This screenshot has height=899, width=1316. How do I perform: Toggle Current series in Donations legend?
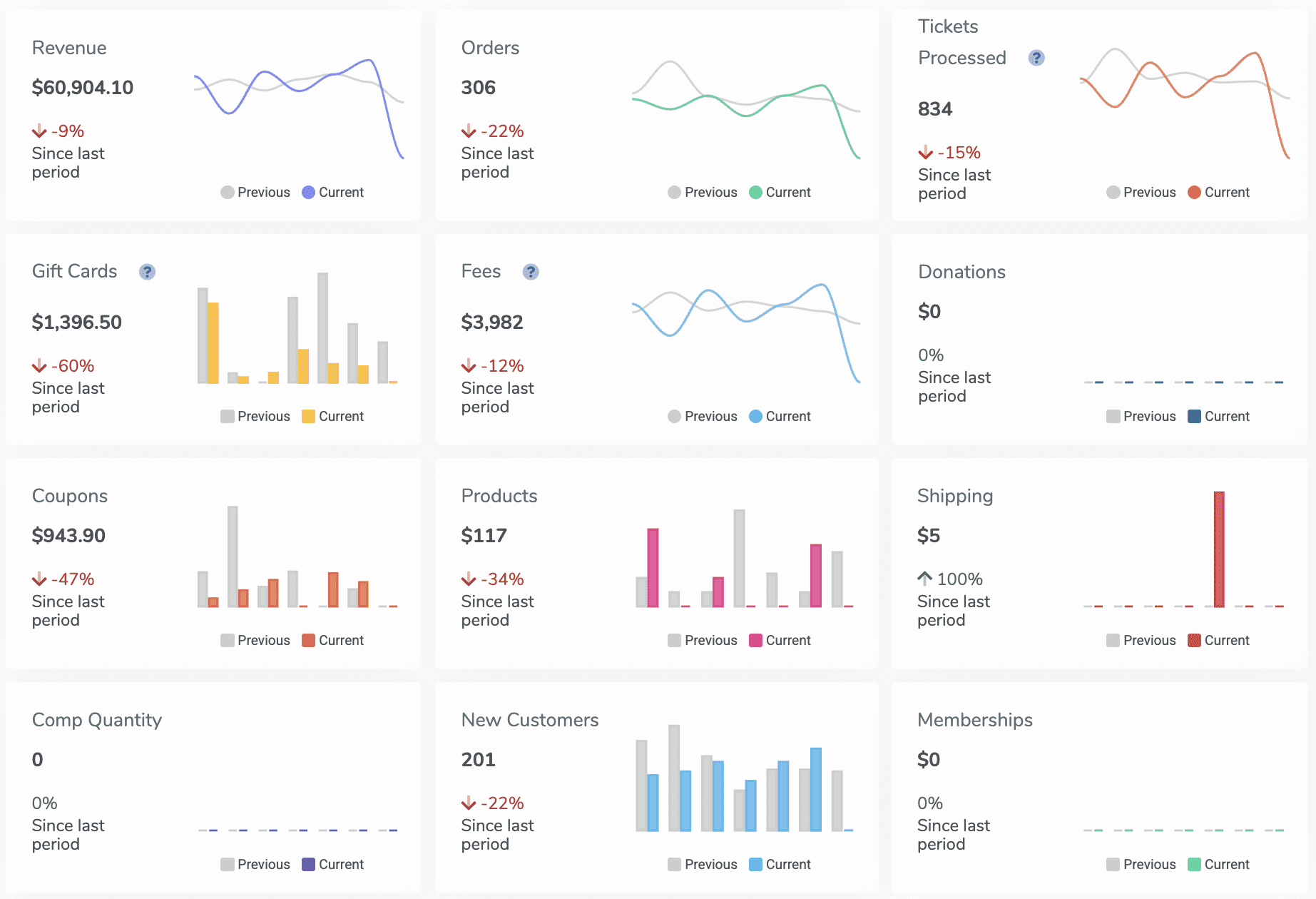tap(1219, 417)
